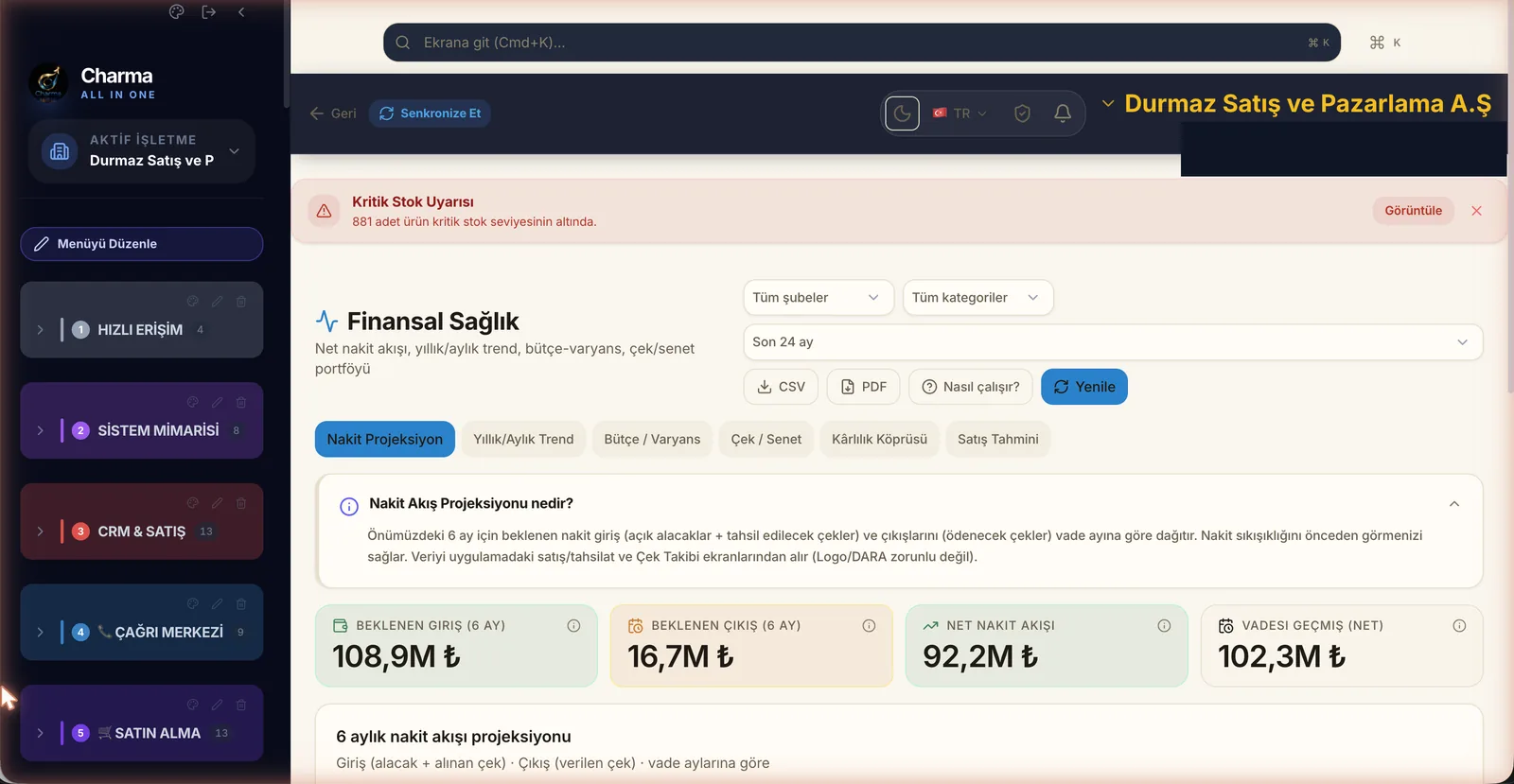Open the theme palette icon in sidebar header
The image size is (1514, 784).
pyautogui.click(x=176, y=11)
